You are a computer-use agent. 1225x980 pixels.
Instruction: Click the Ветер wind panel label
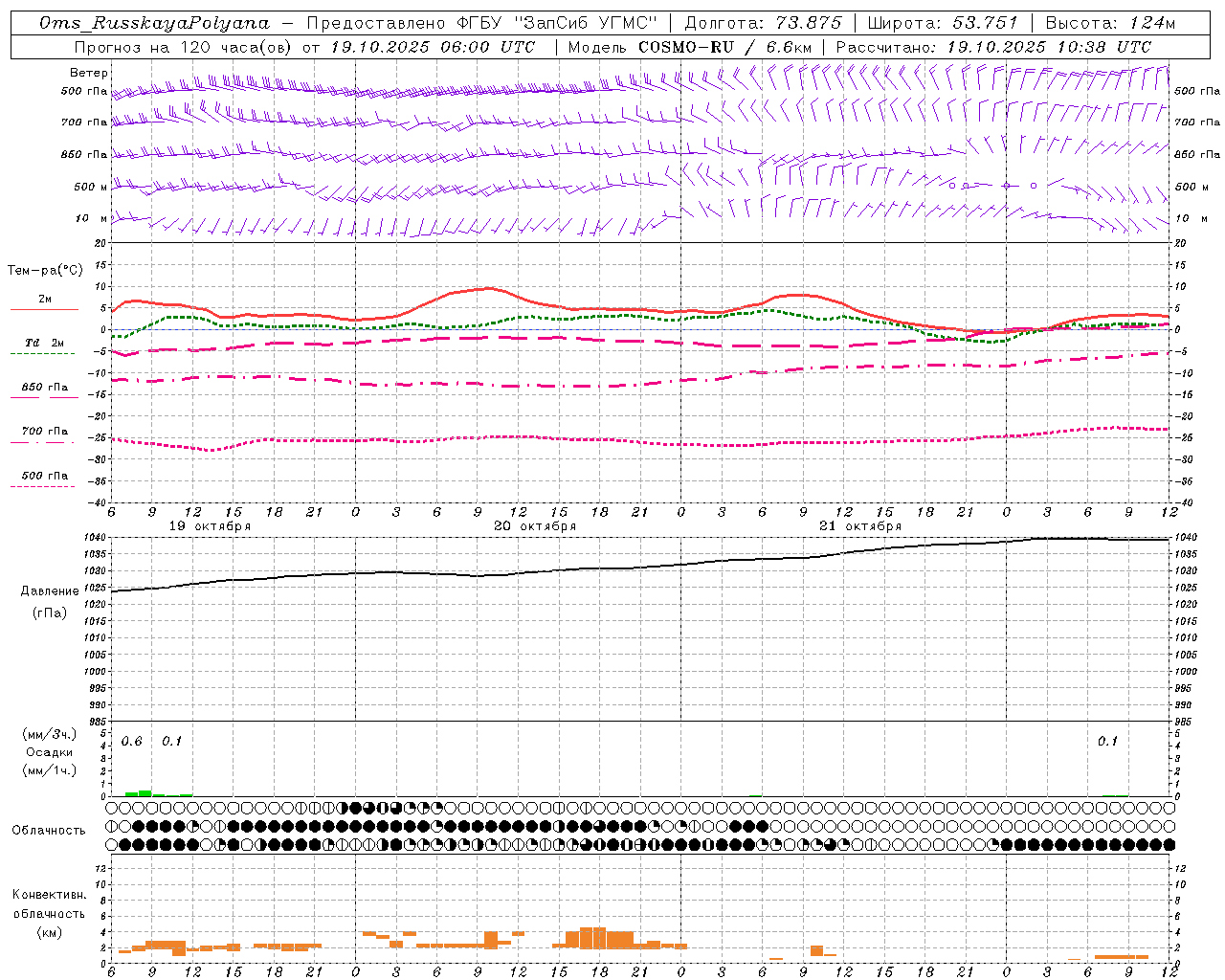[89, 73]
